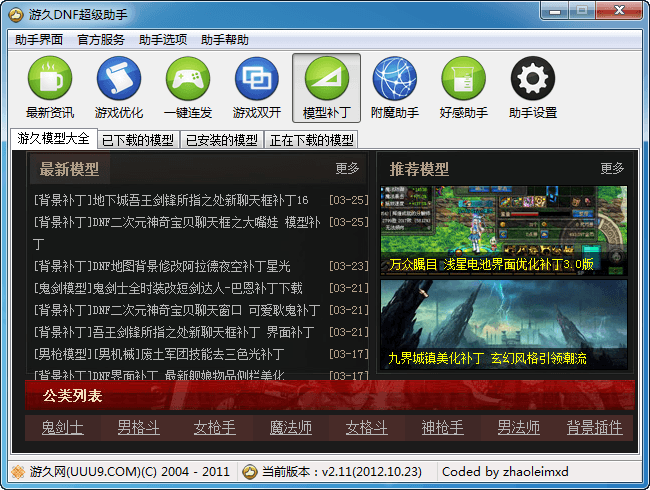Viewport: 650px width, 490px height.
Task: Open the 游戏双开 dual-launch icon
Action: [x=257, y=80]
